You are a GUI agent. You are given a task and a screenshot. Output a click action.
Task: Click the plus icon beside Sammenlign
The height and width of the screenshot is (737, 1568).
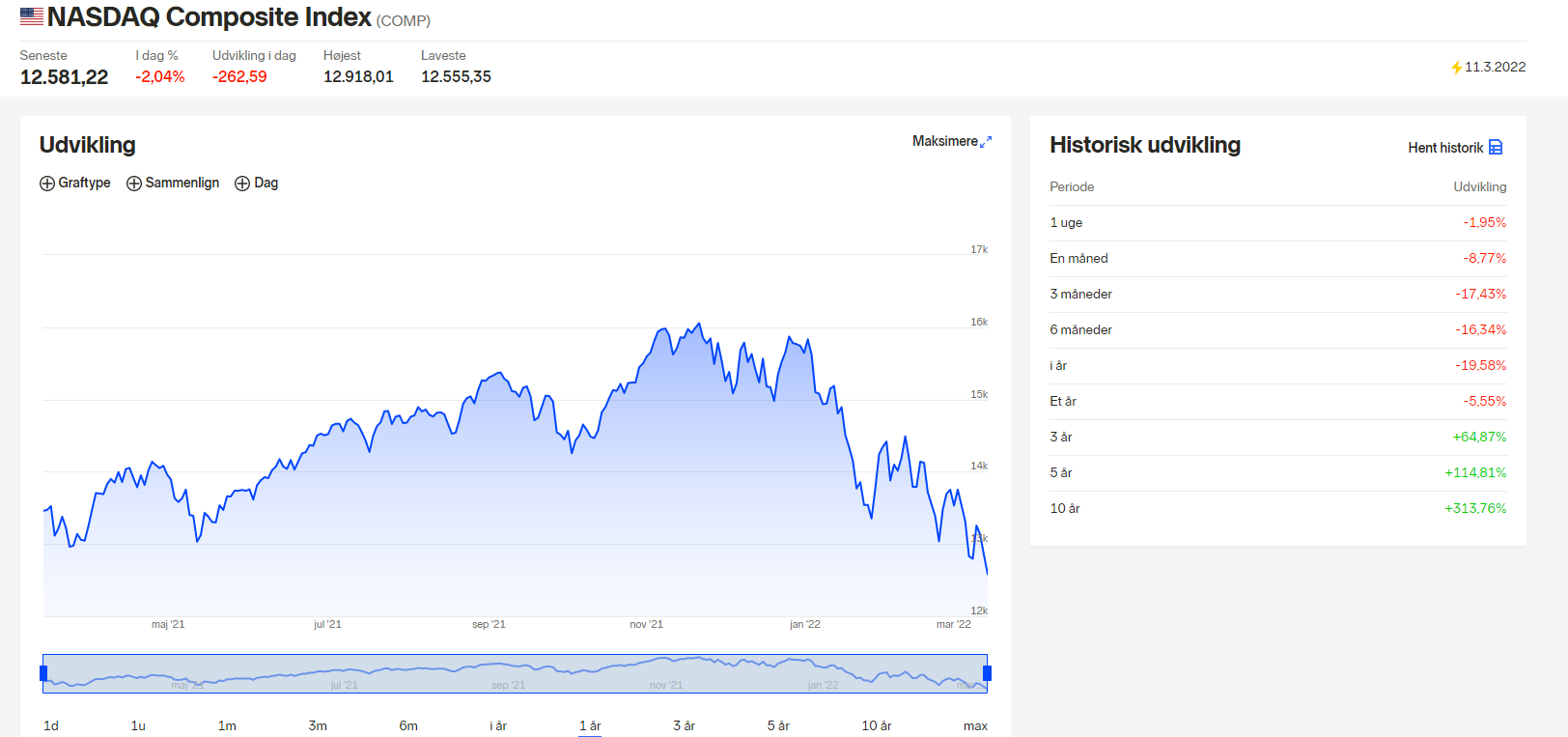pyautogui.click(x=134, y=184)
